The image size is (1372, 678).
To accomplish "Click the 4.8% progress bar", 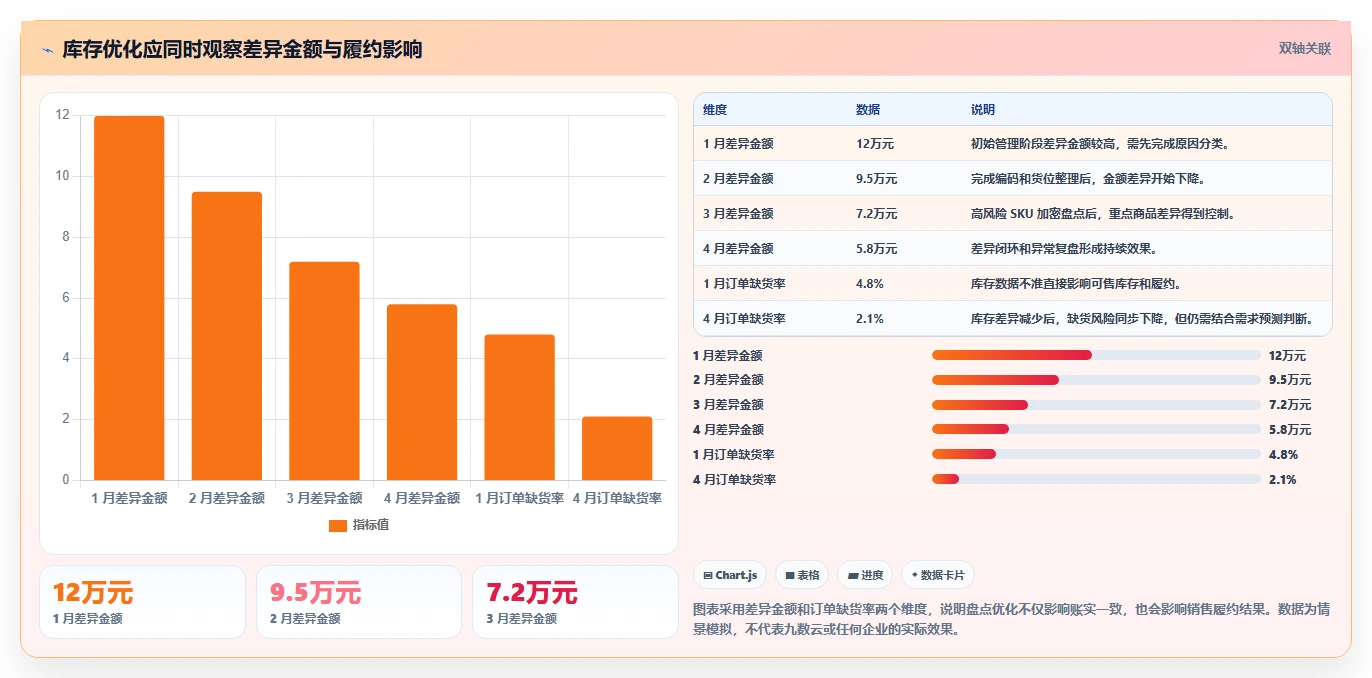I will (1096, 454).
